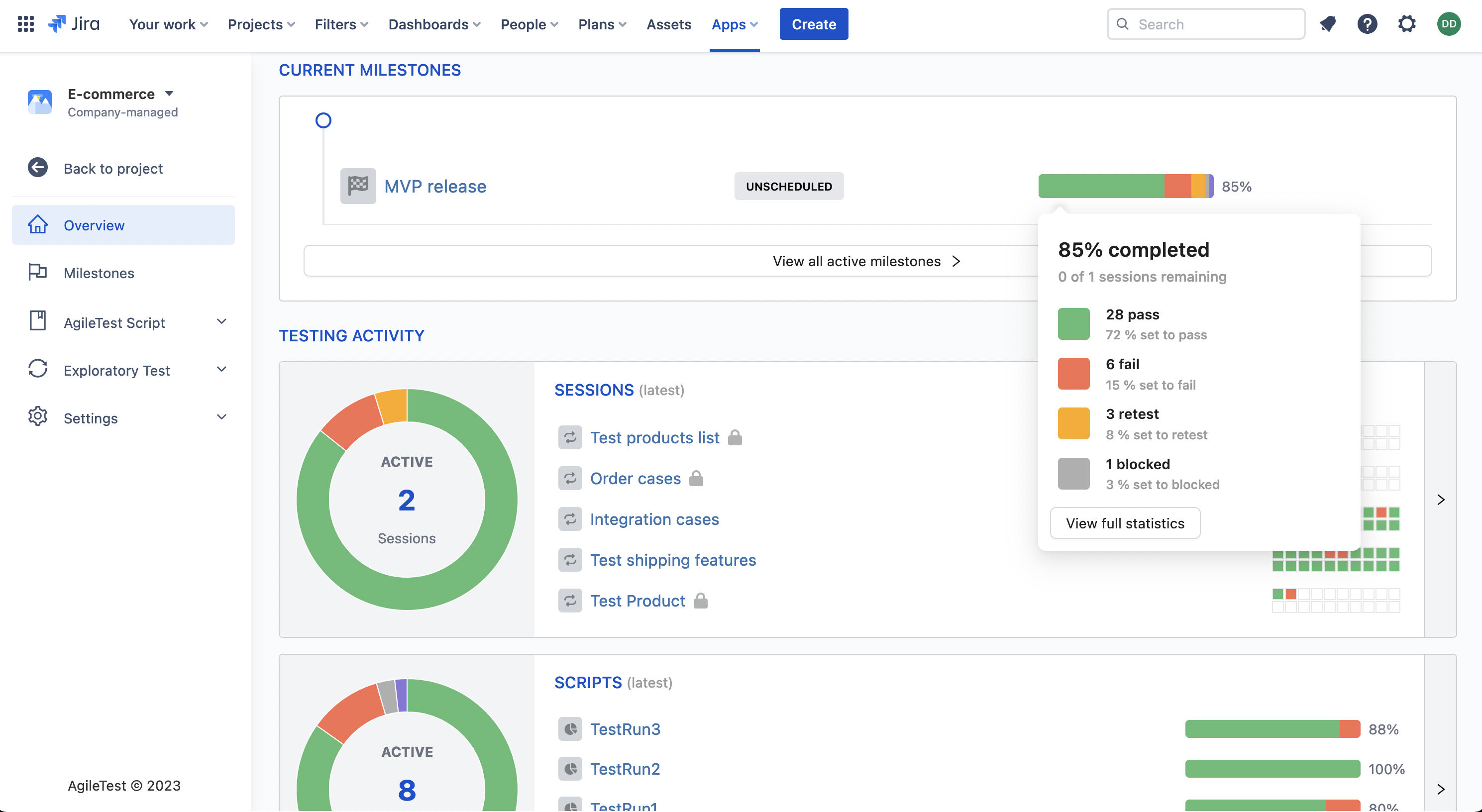Open the Test shipping features link
Viewport: 1482px width, 812px height.
click(x=673, y=560)
